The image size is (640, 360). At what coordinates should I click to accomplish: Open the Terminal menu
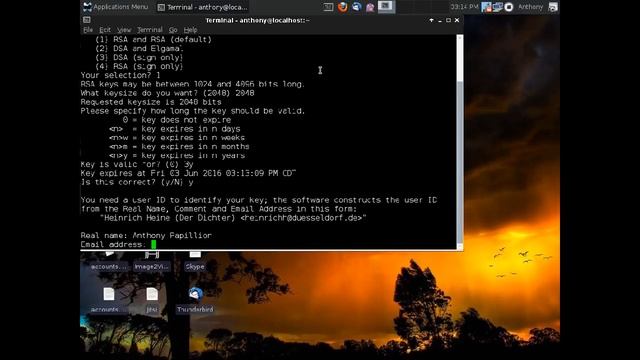pos(150,30)
